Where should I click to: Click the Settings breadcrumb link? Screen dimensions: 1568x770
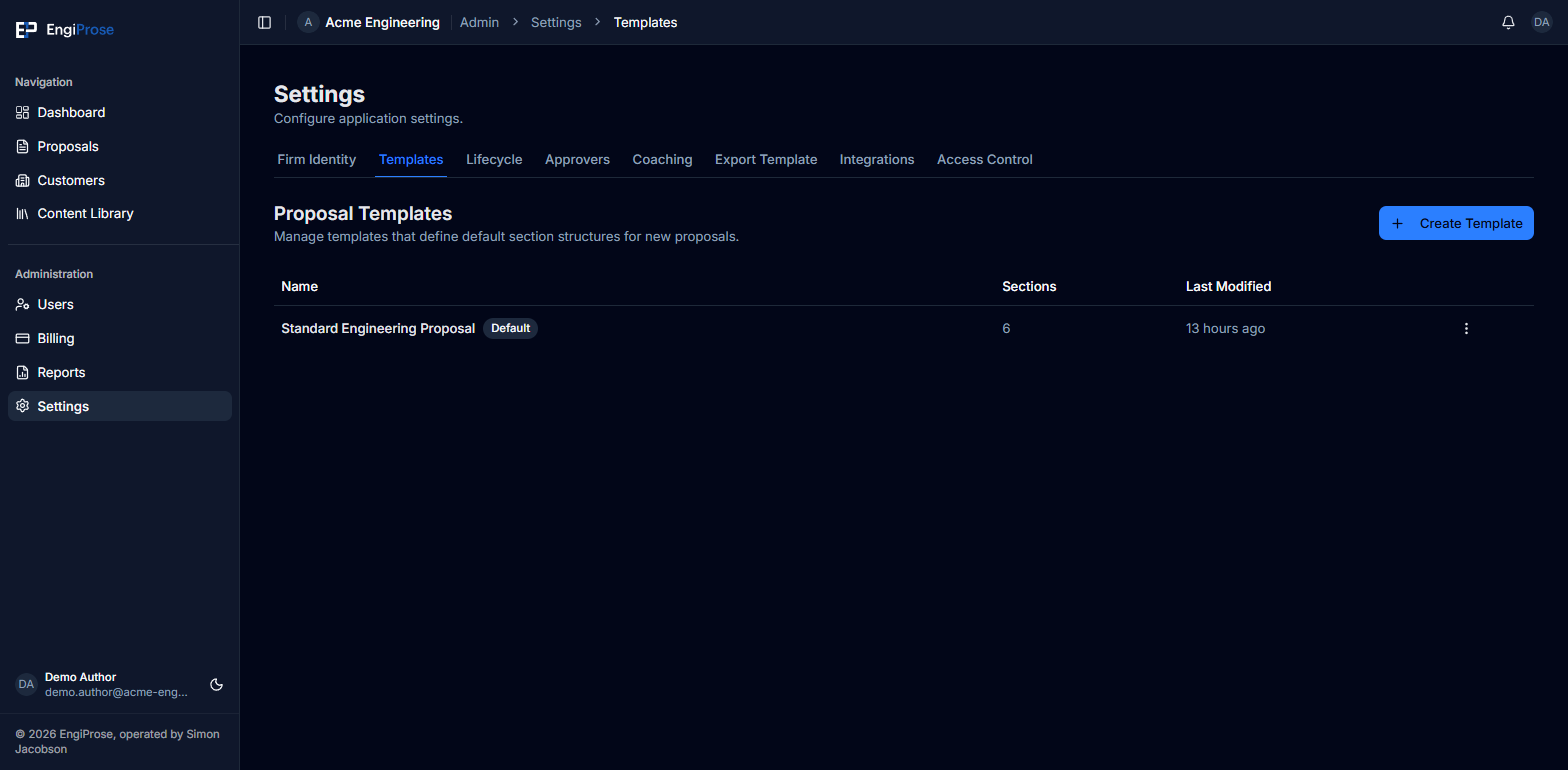(556, 22)
